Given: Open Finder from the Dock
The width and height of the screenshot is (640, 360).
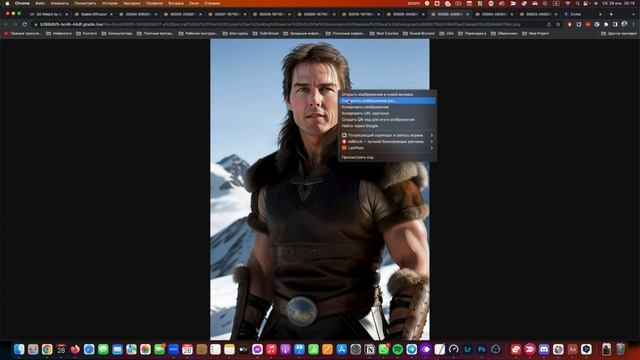Looking at the screenshot, I should [19, 349].
